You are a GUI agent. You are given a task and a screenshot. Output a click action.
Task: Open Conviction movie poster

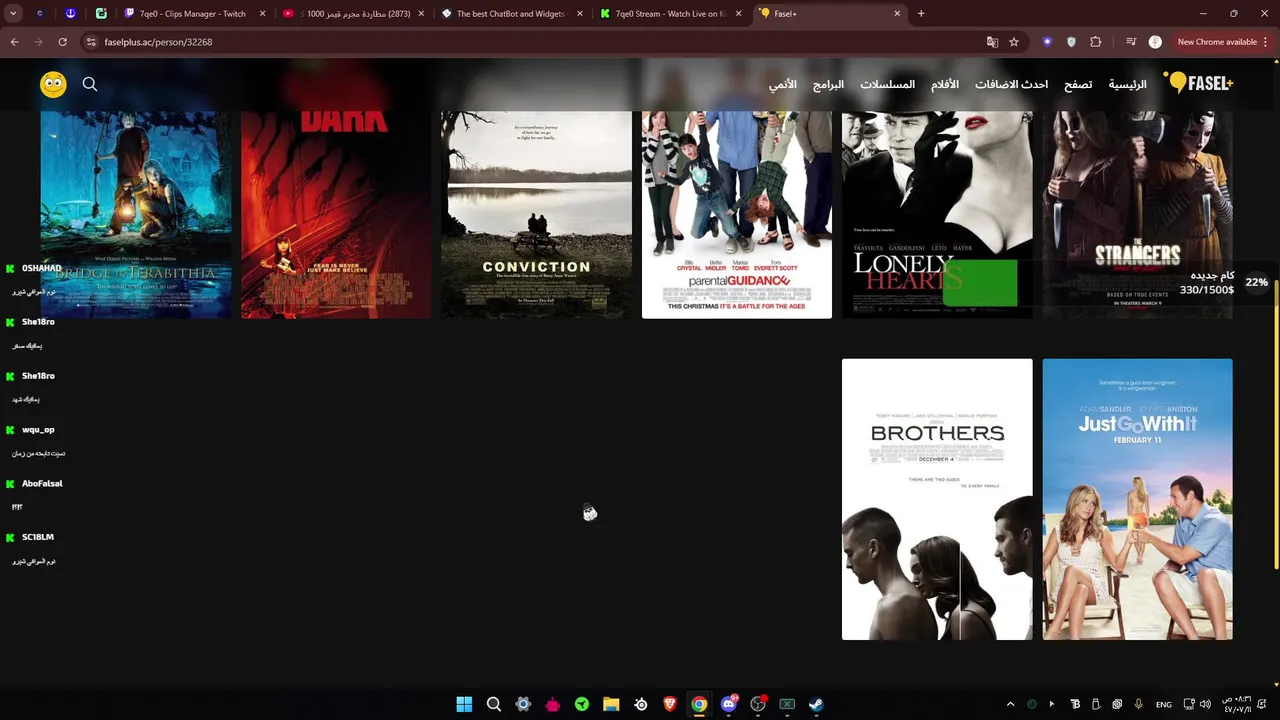tap(536, 214)
